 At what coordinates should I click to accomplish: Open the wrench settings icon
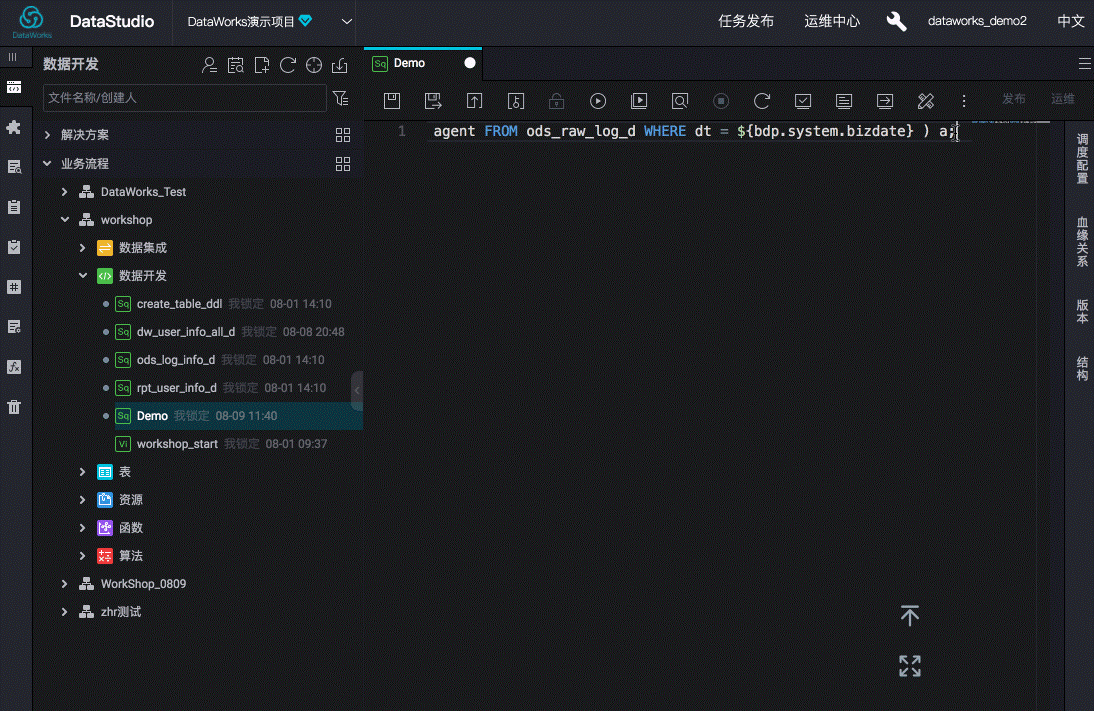(897, 21)
